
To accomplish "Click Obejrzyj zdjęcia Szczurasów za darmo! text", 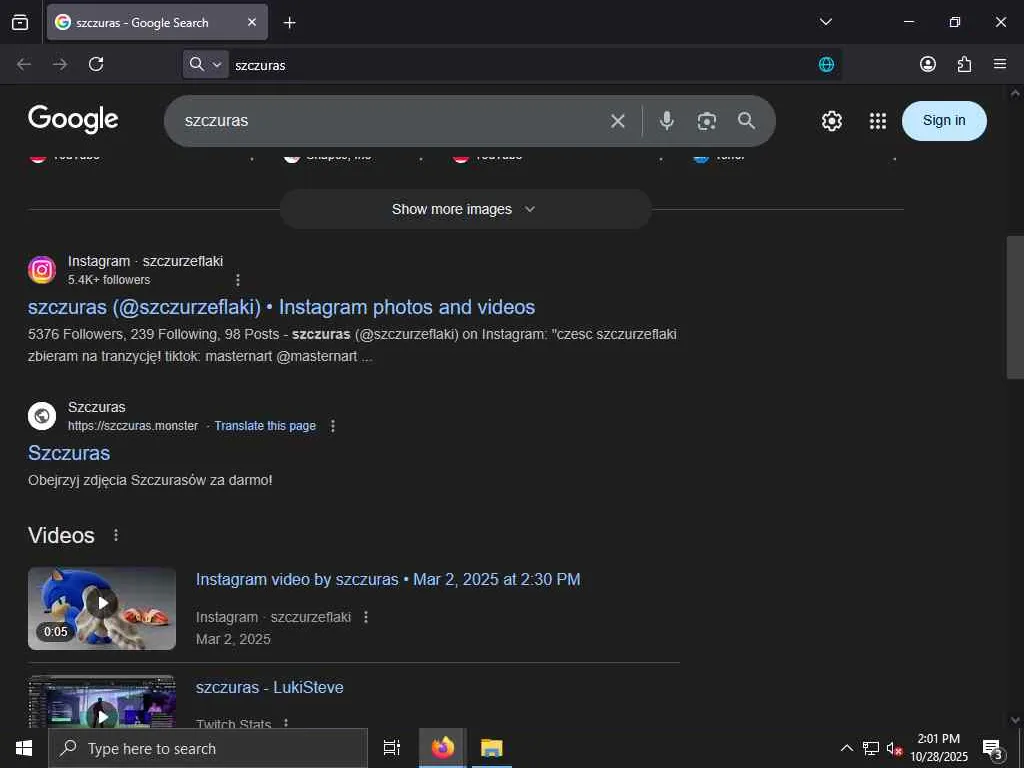I will pos(150,480).
